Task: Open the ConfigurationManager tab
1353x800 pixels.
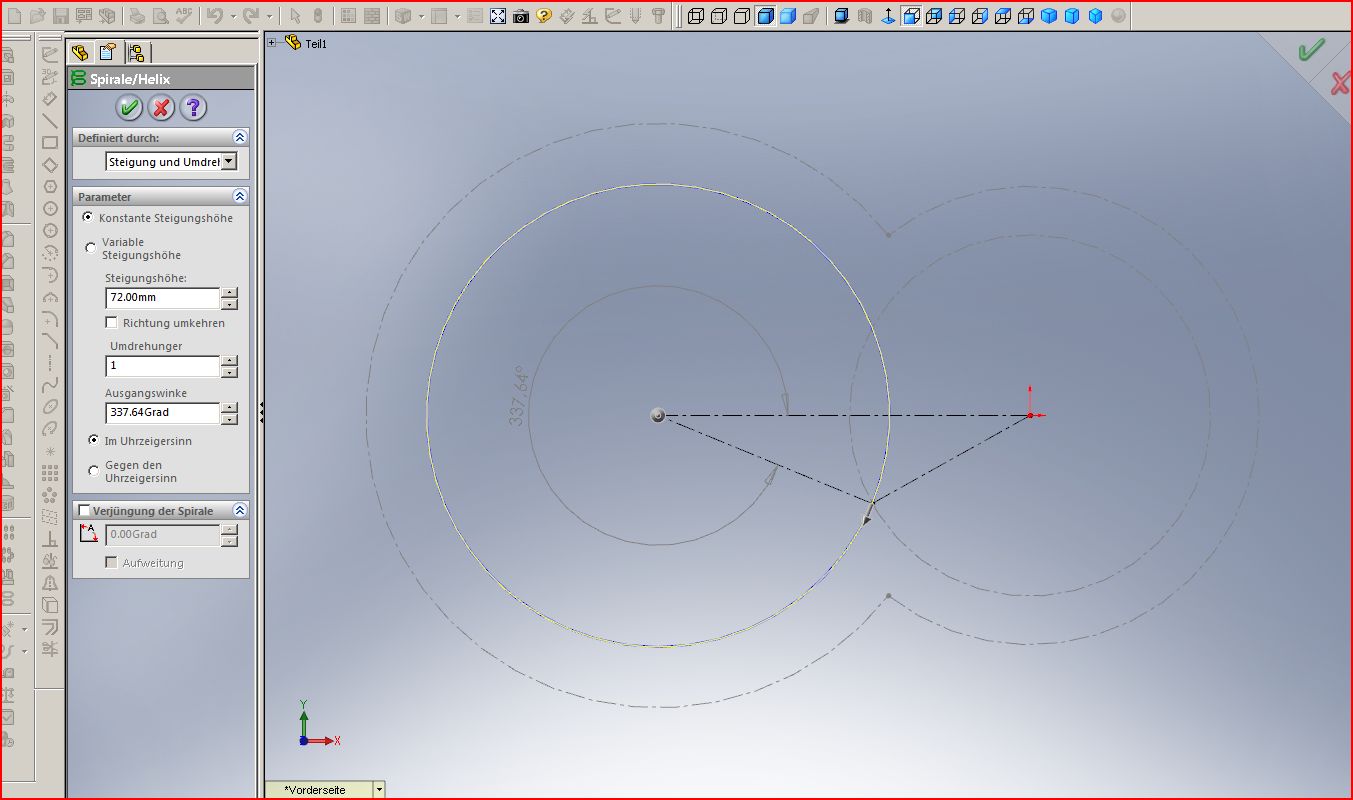Action: click(x=136, y=52)
